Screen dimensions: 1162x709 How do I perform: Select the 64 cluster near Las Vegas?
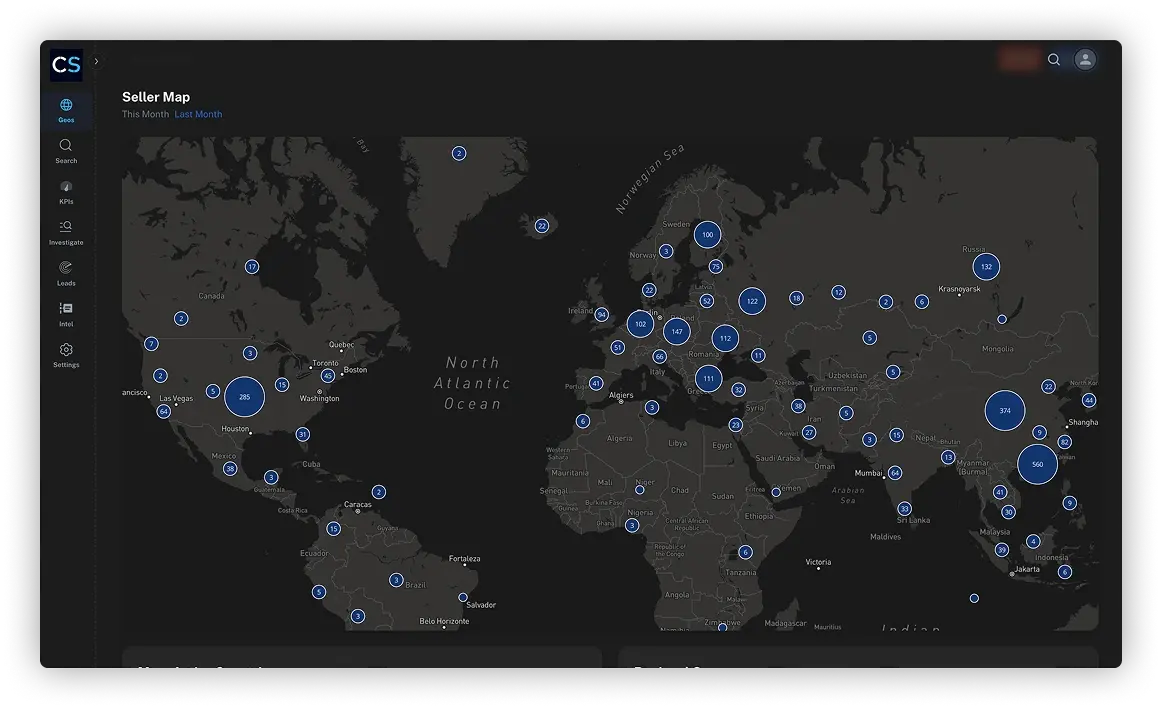(164, 411)
